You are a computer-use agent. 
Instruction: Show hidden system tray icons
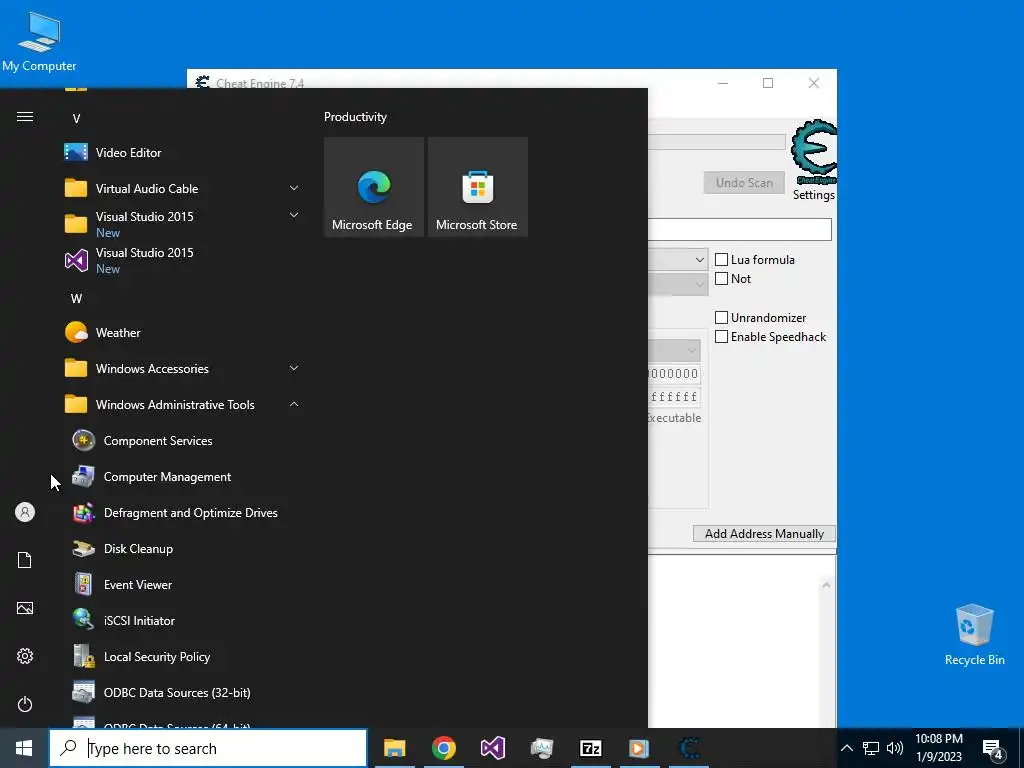tap(846, 748)
